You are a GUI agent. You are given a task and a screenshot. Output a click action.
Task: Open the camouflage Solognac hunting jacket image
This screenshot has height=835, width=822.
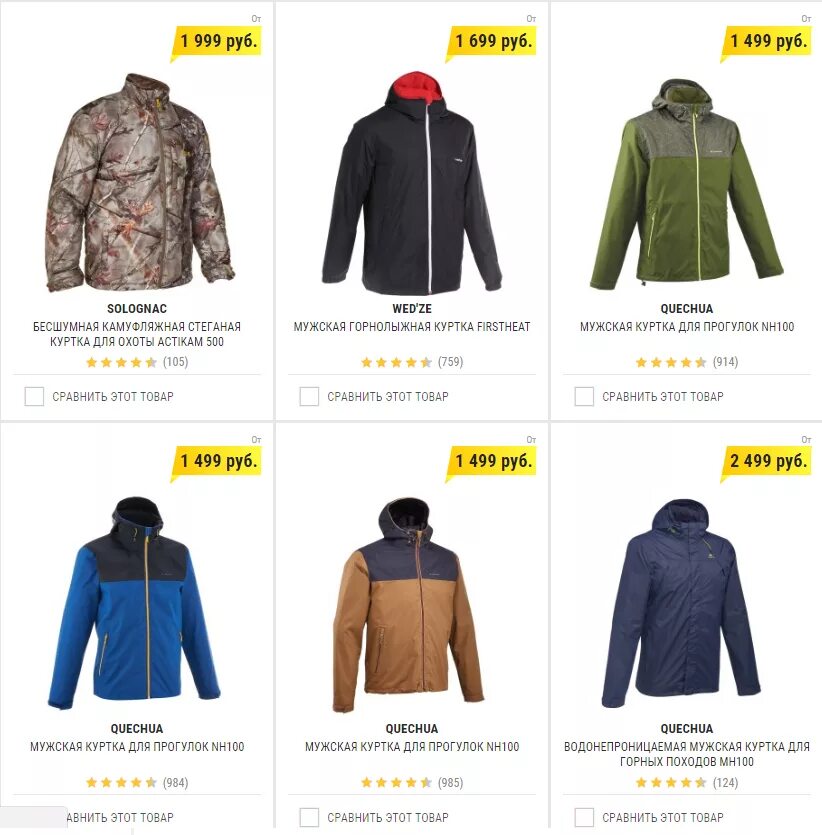140,183
